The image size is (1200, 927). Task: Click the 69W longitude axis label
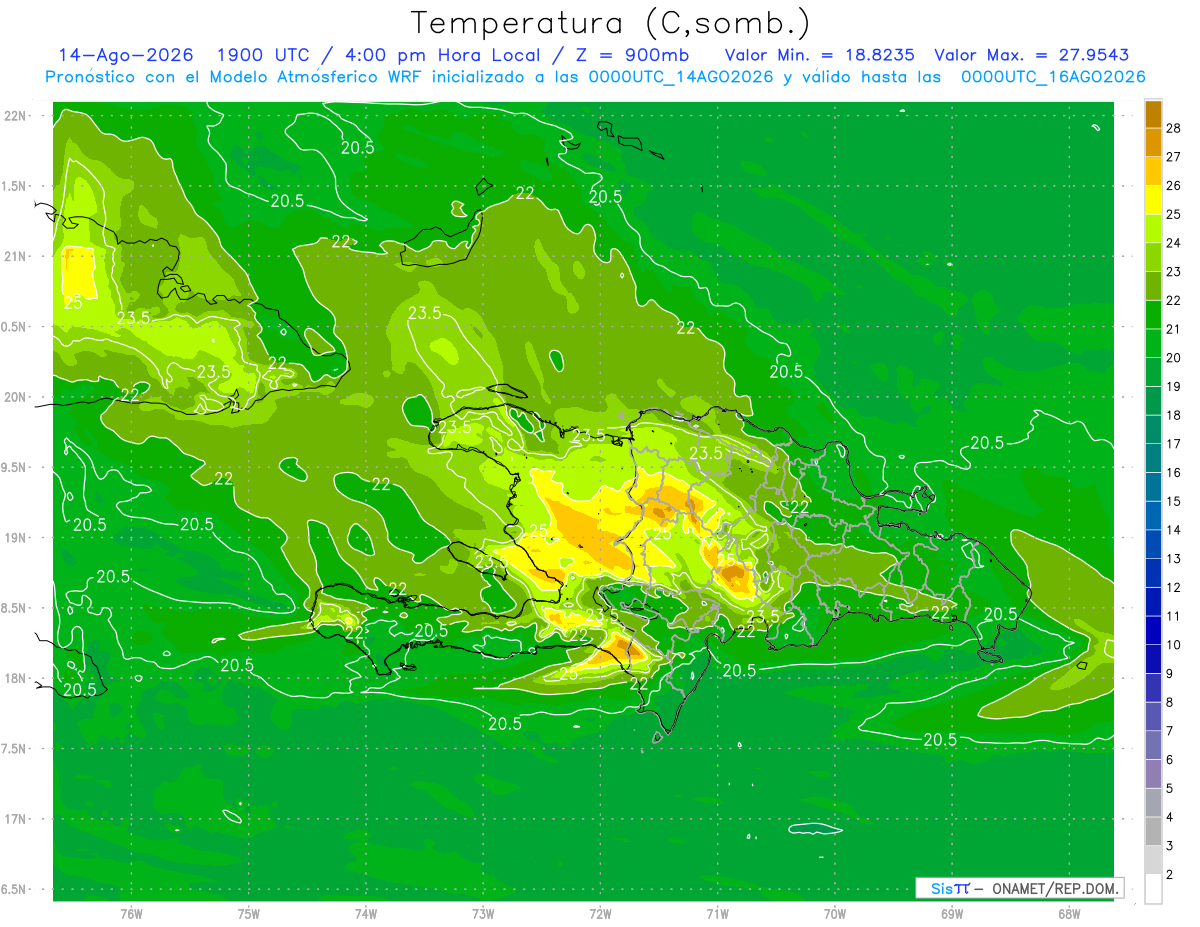[x=952, y=913]
